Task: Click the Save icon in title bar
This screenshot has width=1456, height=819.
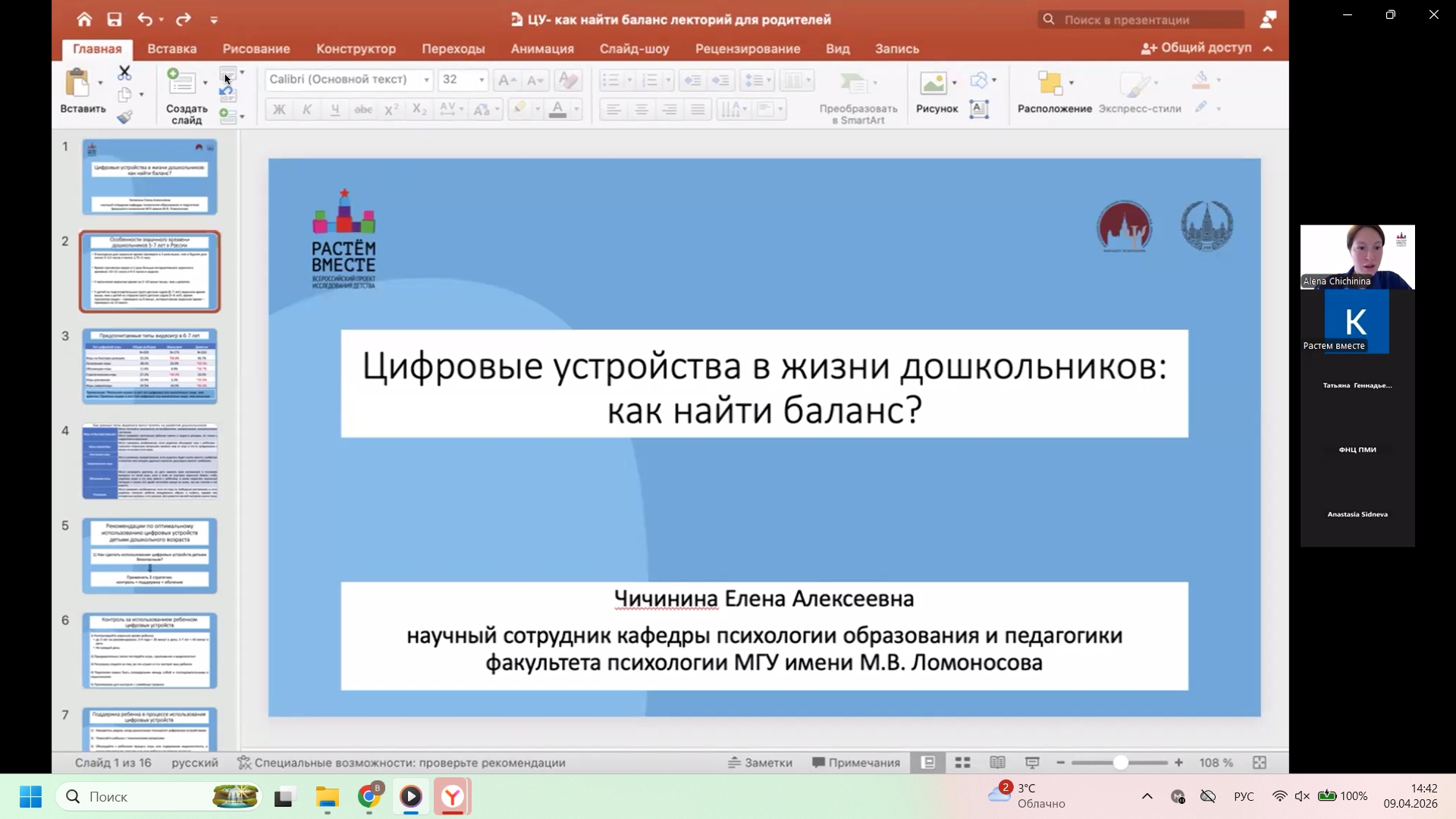Action: [x=115, y=20]
